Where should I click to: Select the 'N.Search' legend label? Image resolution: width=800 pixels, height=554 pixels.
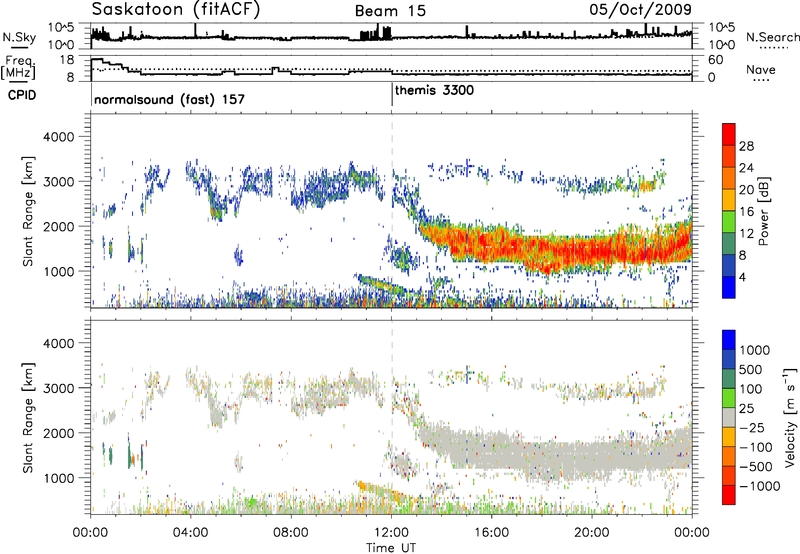pyautogui.click(x=772, y=37)
